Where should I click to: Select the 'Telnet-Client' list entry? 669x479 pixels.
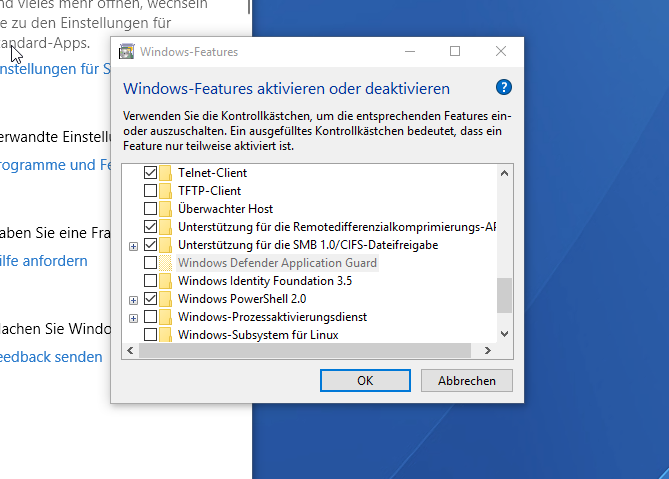point(212,173)
